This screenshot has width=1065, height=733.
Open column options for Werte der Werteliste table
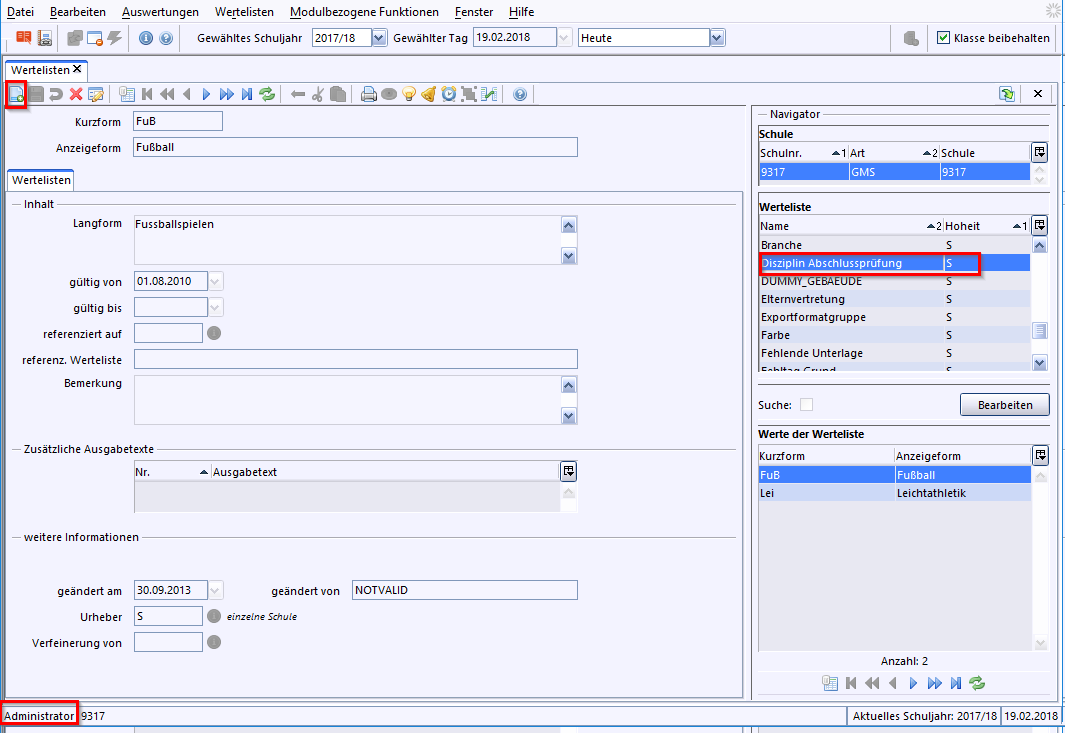point(1040,455)
